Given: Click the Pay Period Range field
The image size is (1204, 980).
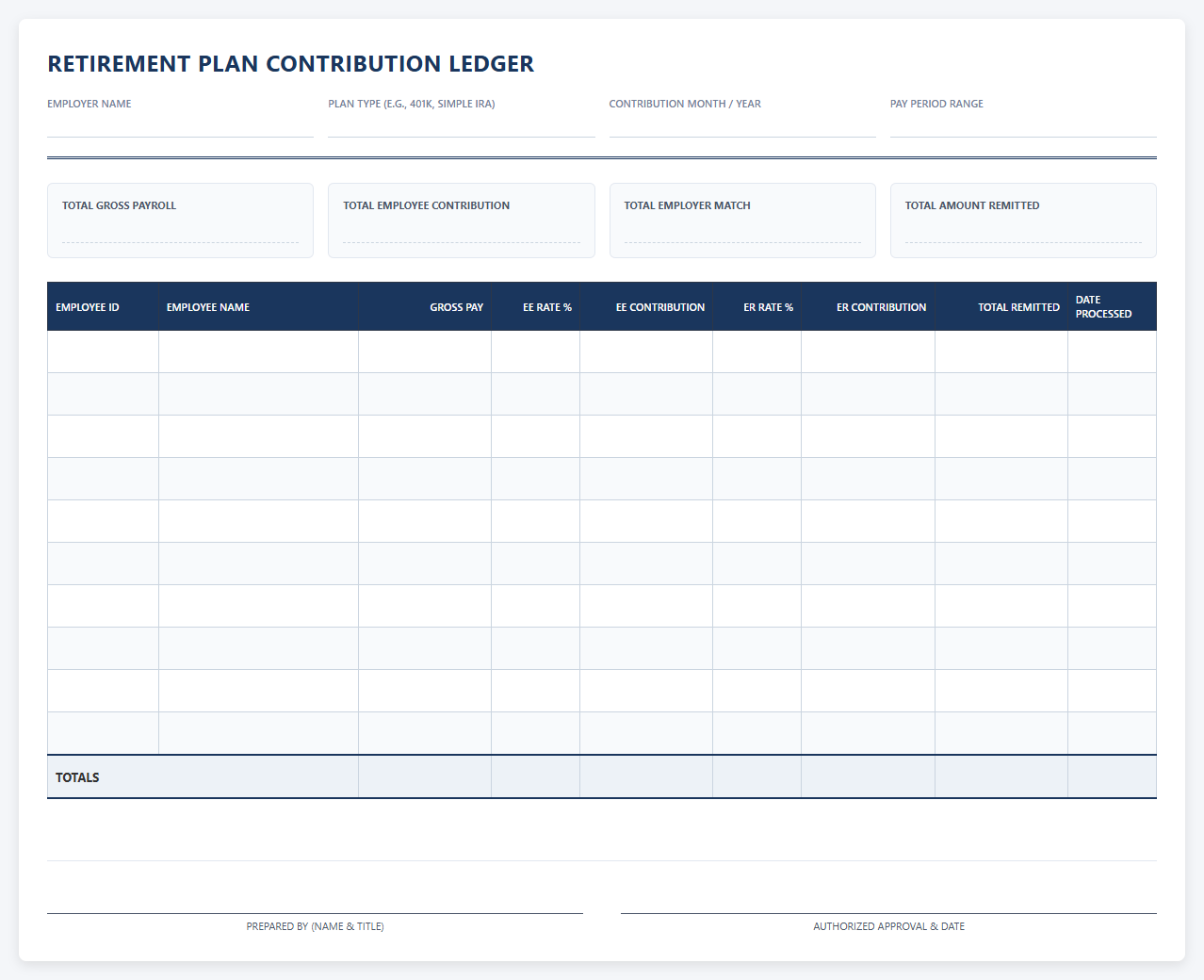Looking at the screenshot, I should tap(1023, 125).
